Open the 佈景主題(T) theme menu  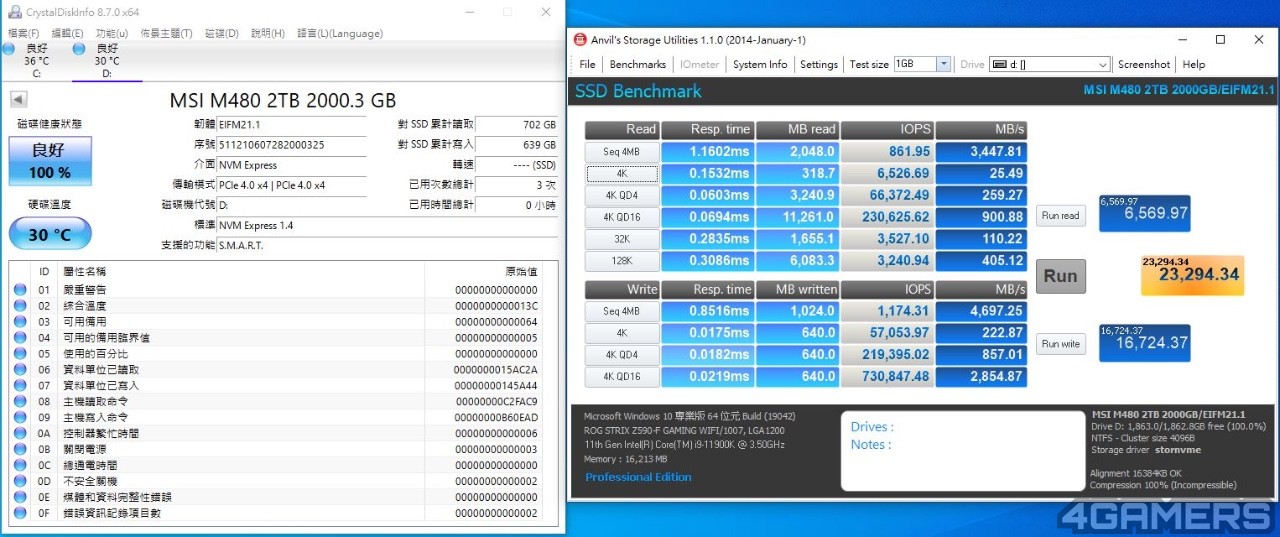(166, 33)
